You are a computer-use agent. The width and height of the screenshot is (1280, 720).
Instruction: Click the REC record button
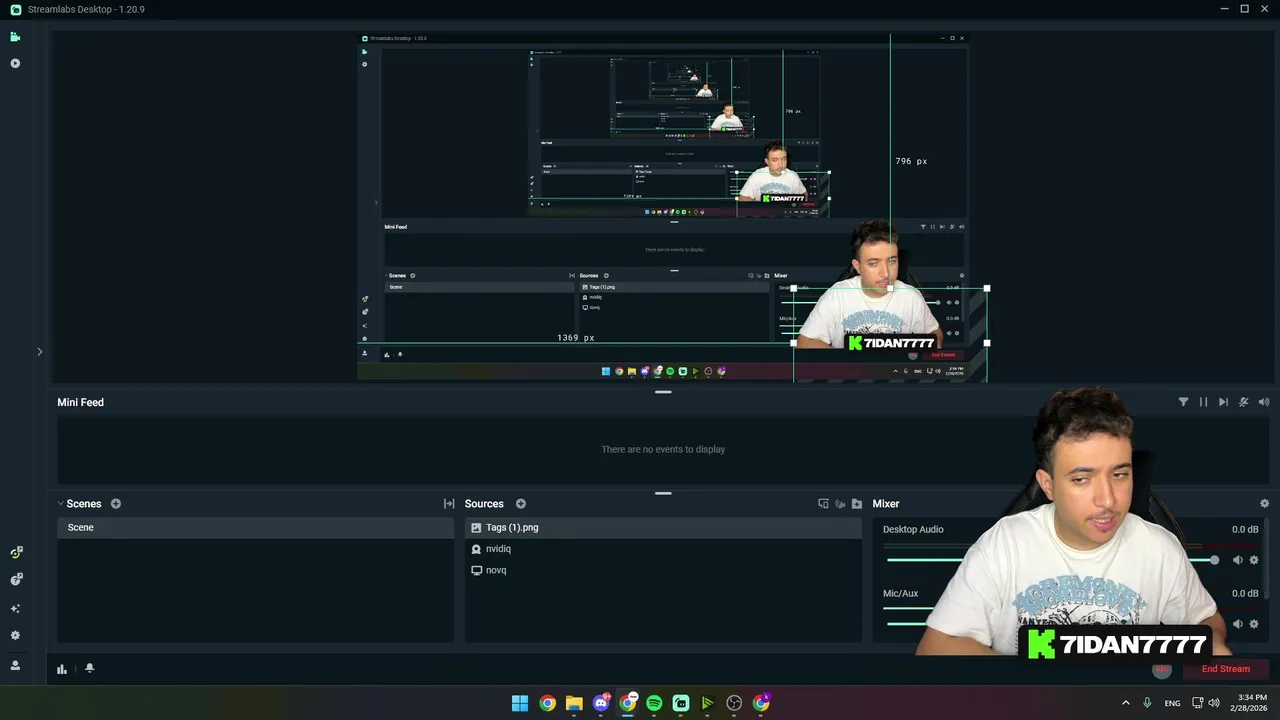pyautogui.click(x=1161, y=669)
